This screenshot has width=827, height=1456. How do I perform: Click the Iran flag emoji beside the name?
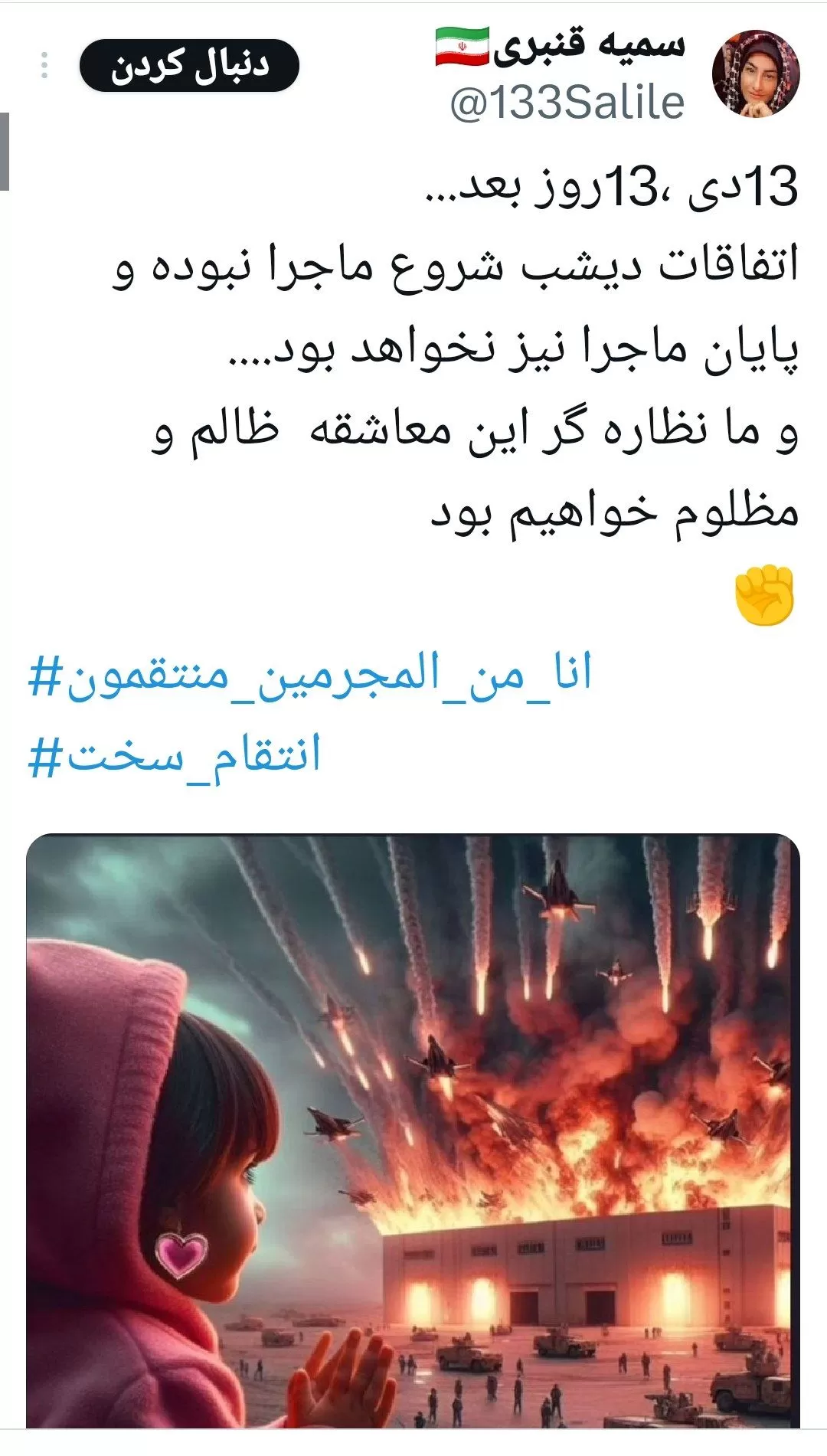(x=463, y=47)
